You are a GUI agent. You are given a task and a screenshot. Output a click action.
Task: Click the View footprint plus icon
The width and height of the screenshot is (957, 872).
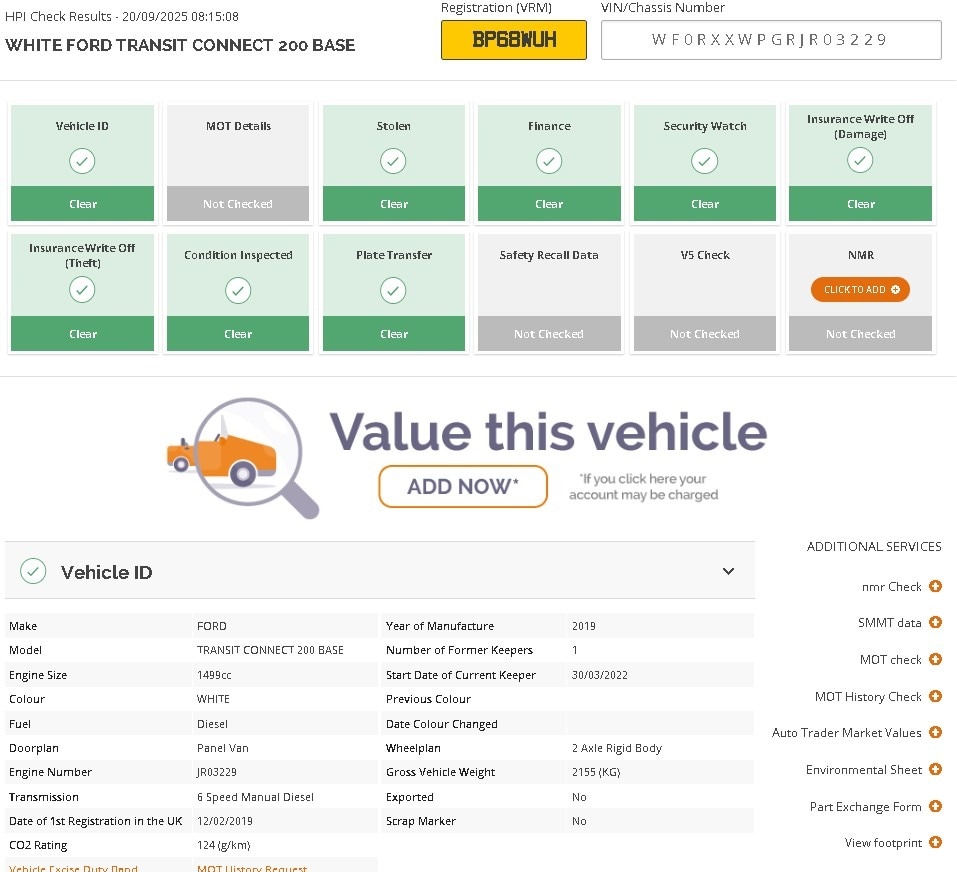pos(935,843)
